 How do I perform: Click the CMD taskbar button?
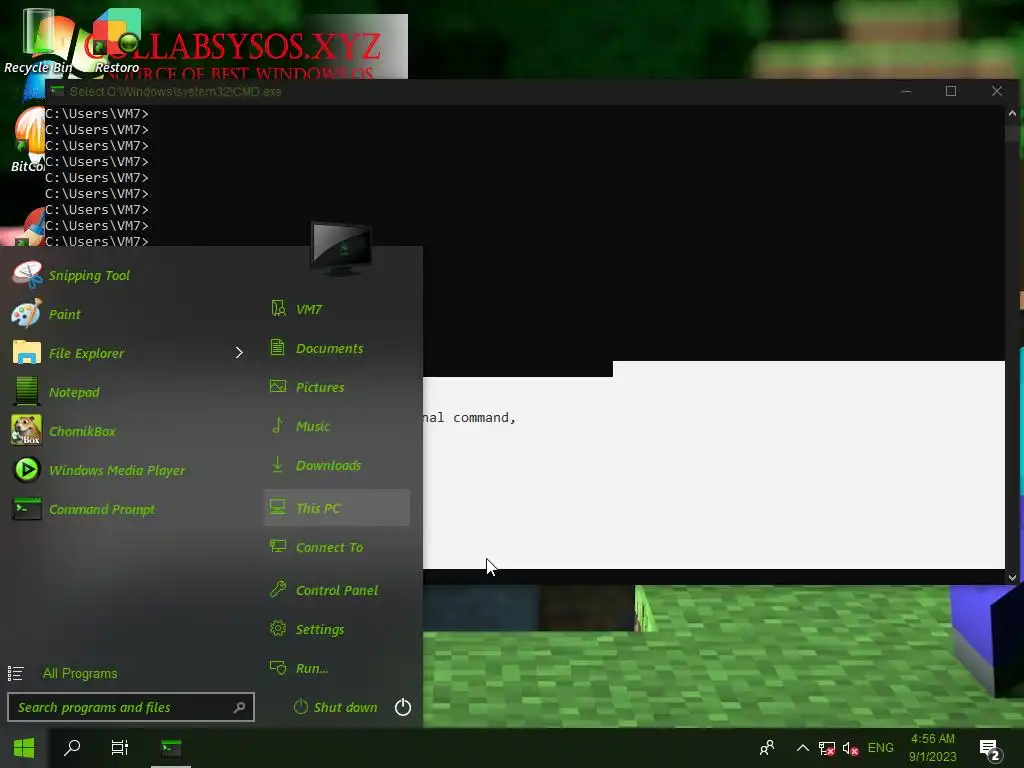[x=171, y=748]
